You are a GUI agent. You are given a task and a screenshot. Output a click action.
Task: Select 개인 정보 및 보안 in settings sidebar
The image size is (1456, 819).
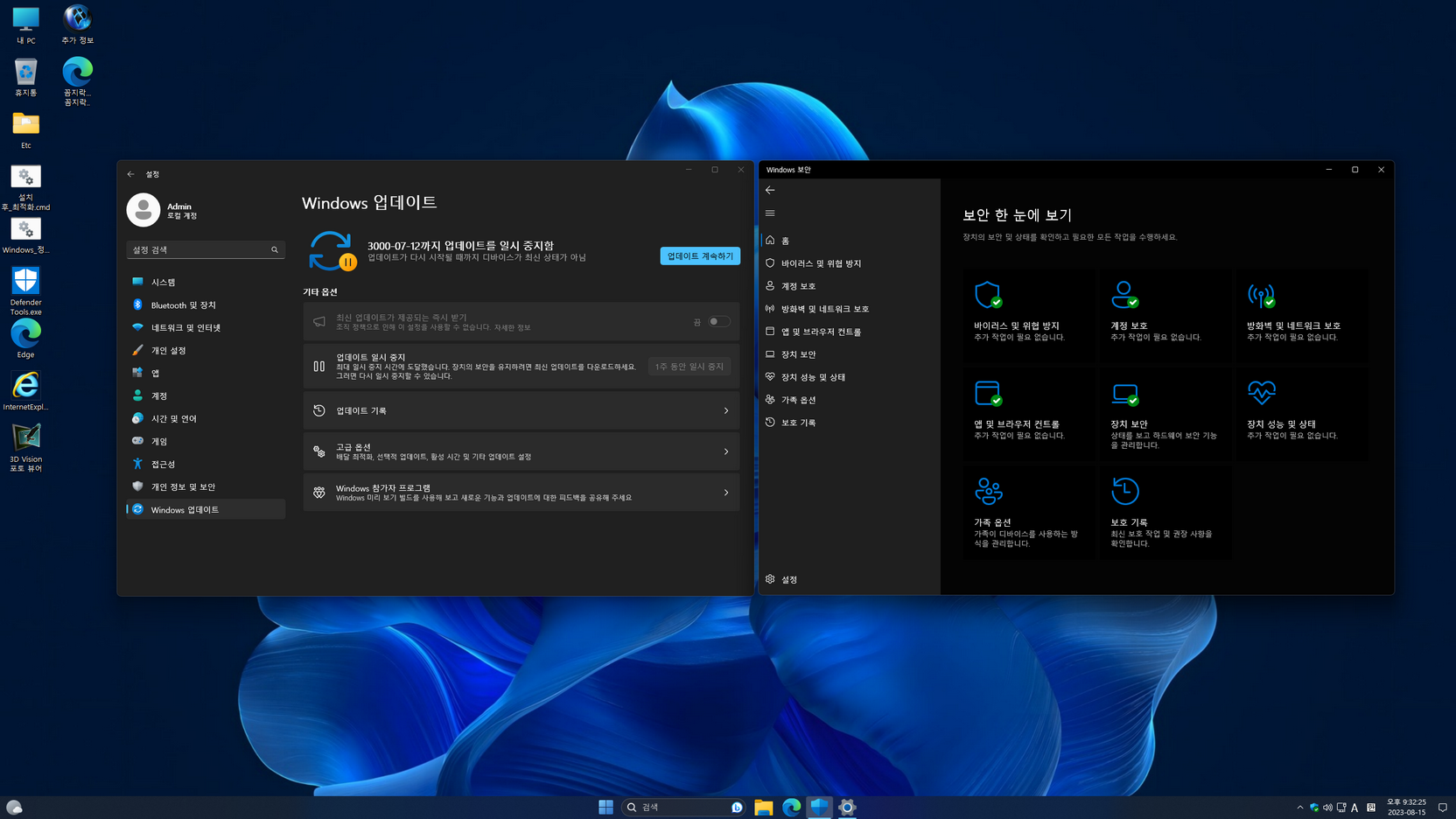[x=206, y=486]
